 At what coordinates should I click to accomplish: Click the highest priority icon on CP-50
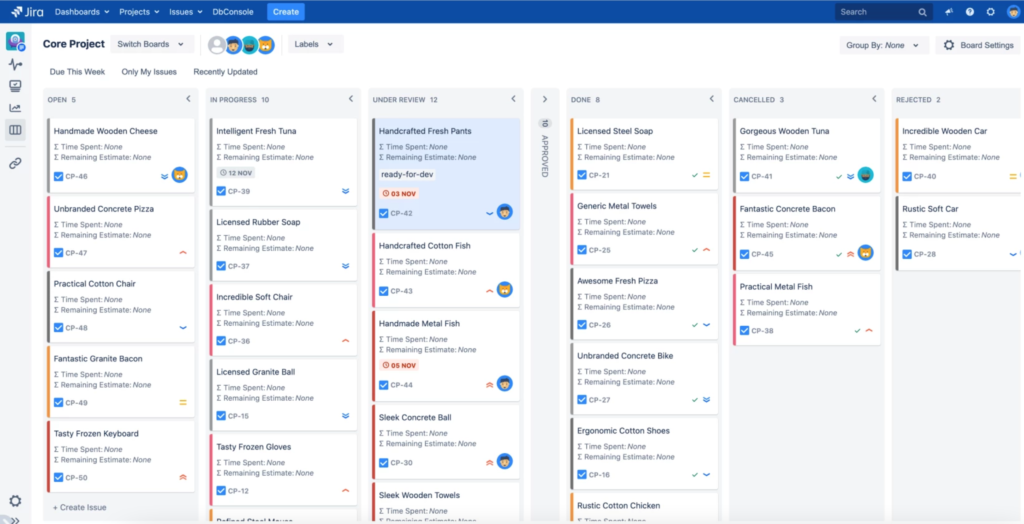pyautogui.click(x=183, y=478)
